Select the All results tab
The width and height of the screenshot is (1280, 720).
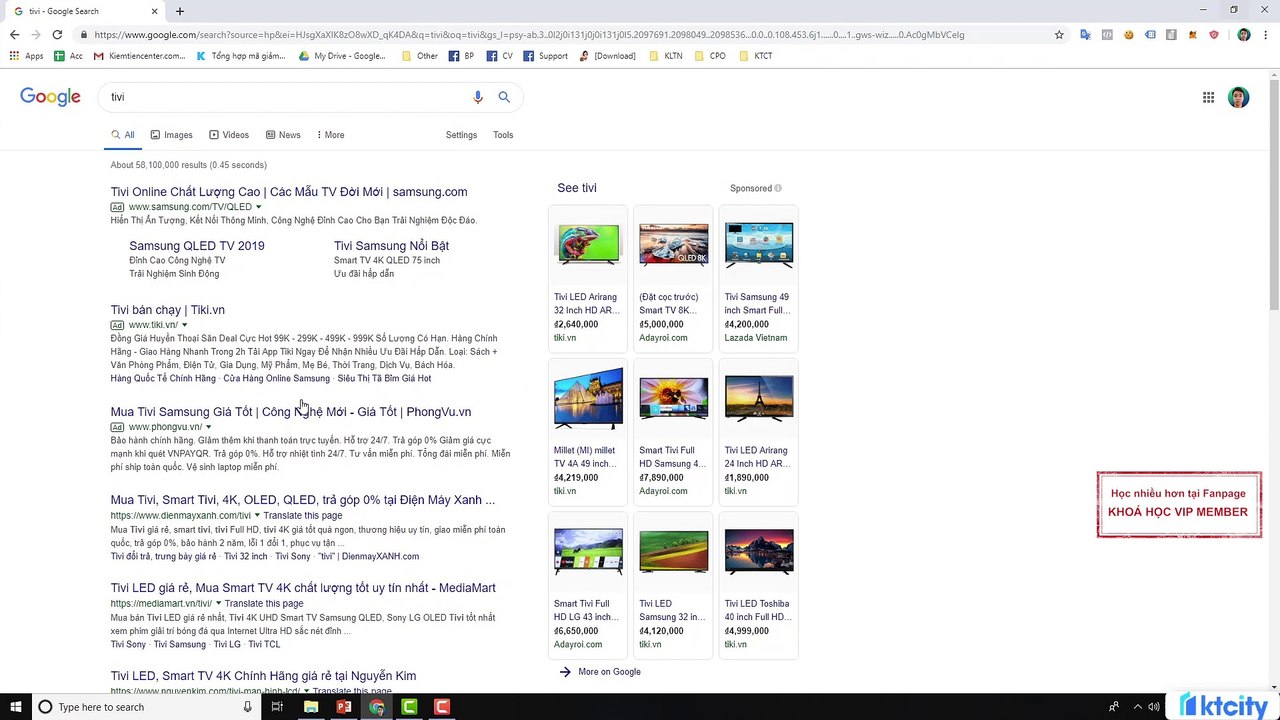pyautogui.click(x=123, y=135)
